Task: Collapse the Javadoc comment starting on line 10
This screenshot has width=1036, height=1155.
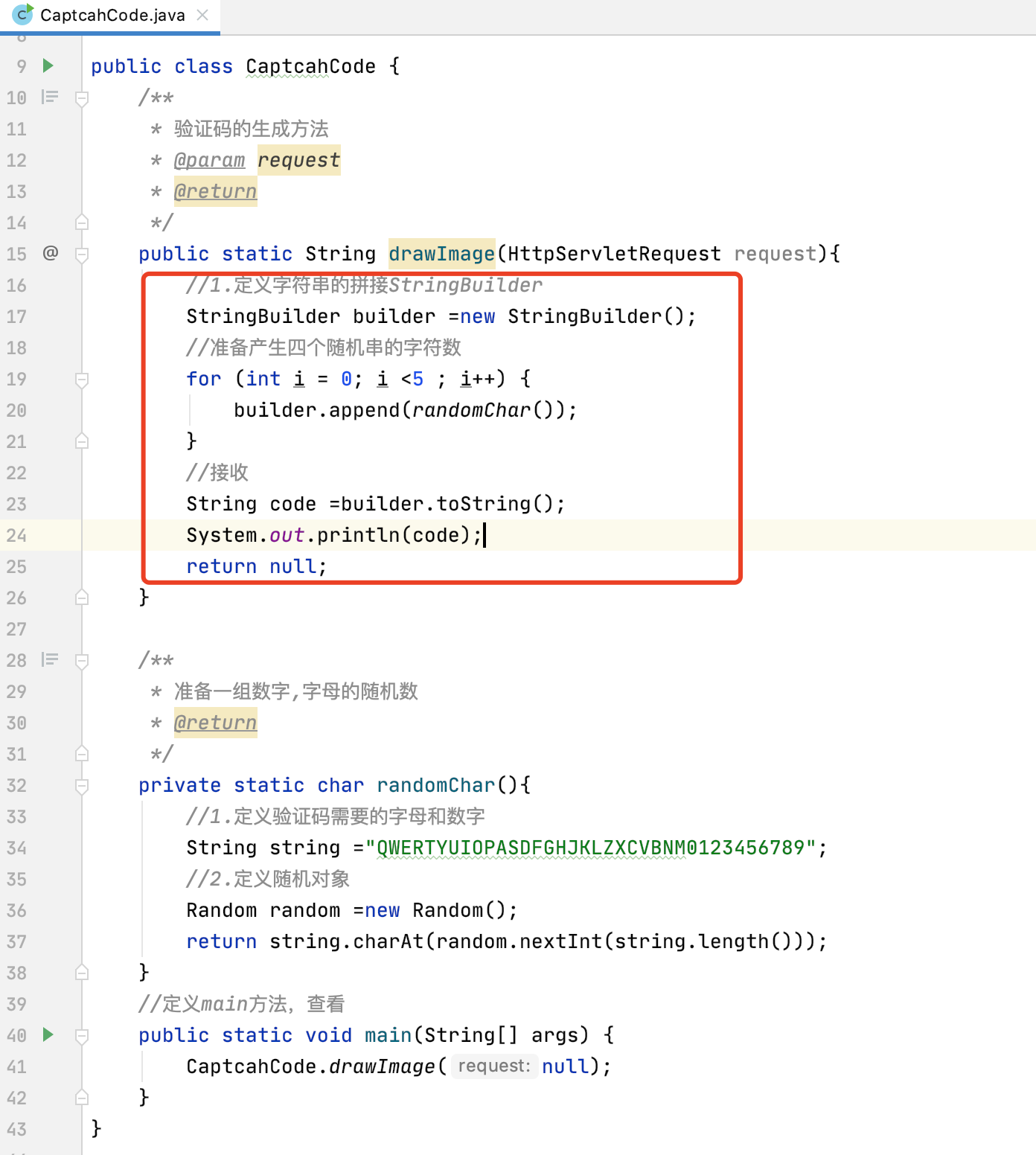Action: click(82, 97)
